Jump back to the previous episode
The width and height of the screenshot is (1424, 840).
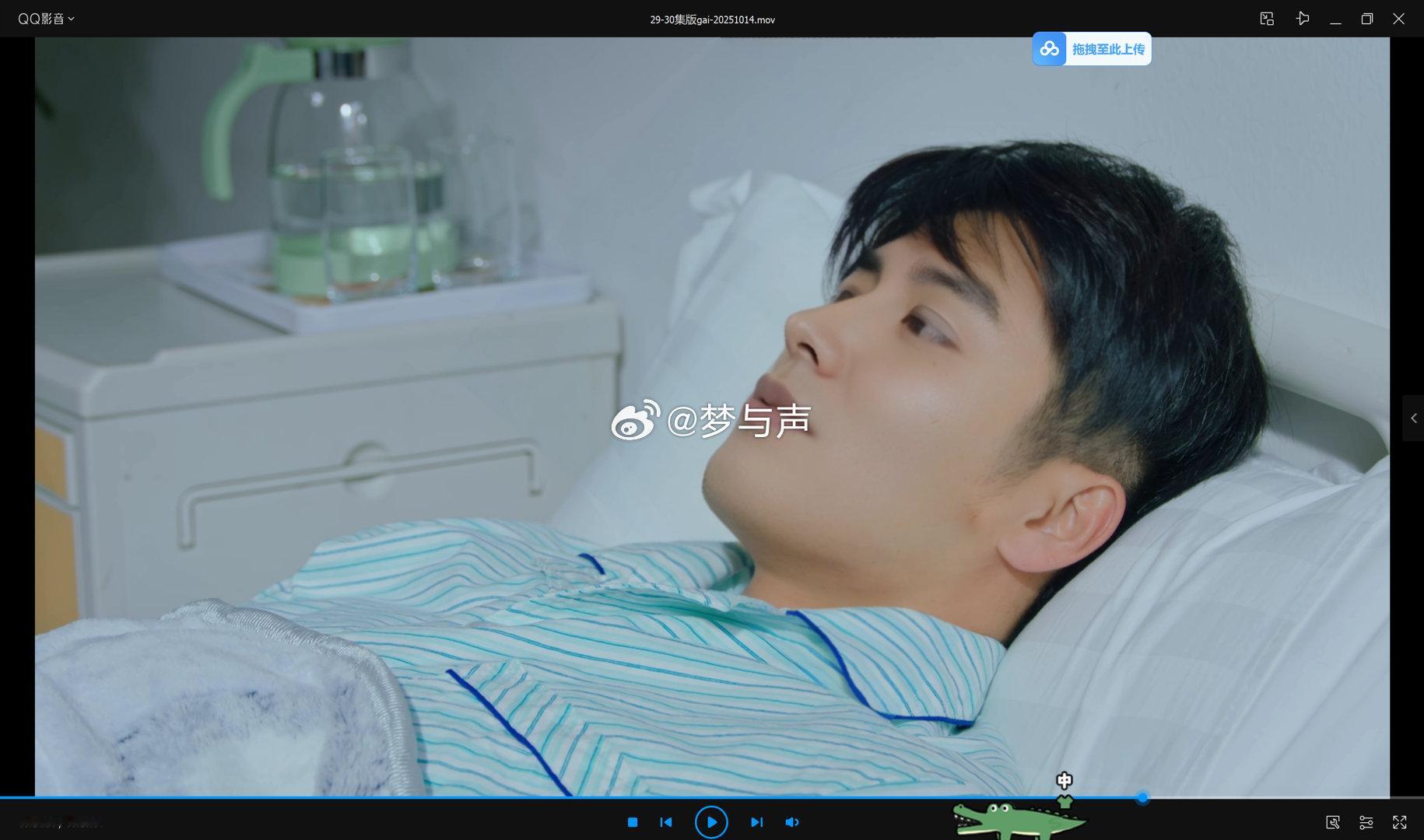[666, 822]
